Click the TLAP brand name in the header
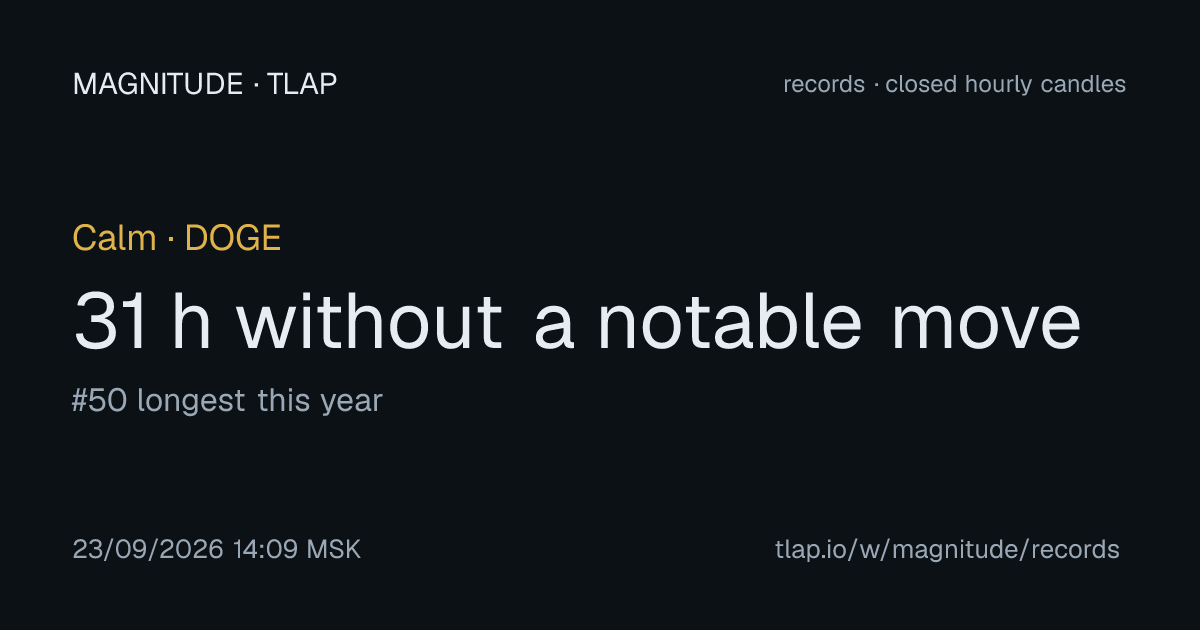Screen dimensions: 1200x630 pos(304,84)
